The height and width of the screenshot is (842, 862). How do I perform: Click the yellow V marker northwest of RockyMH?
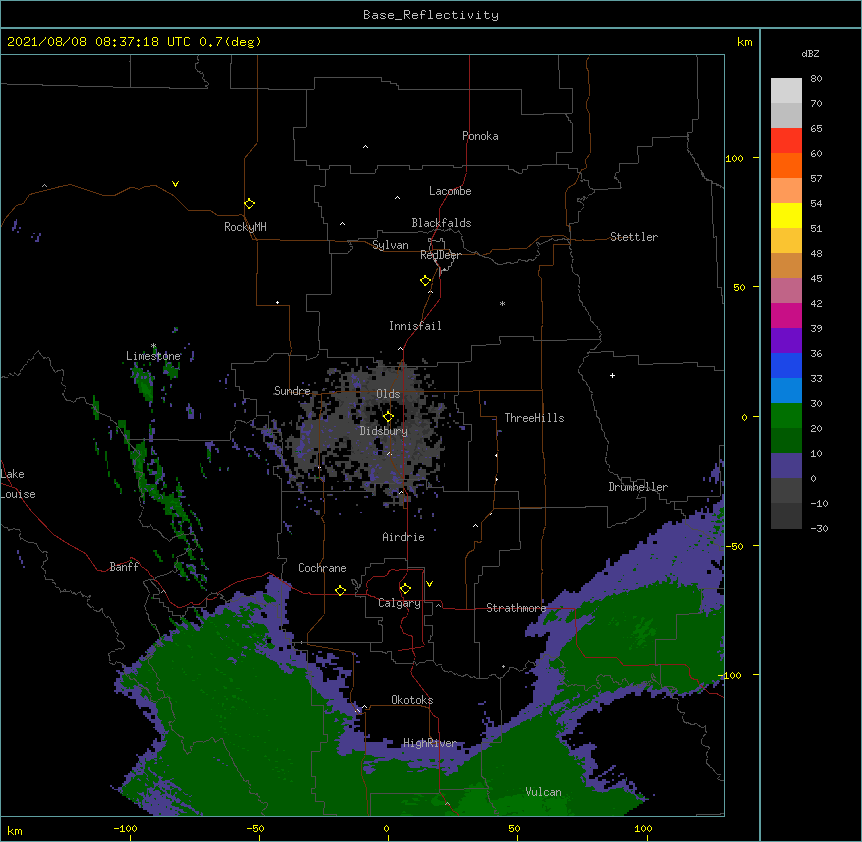175,184
